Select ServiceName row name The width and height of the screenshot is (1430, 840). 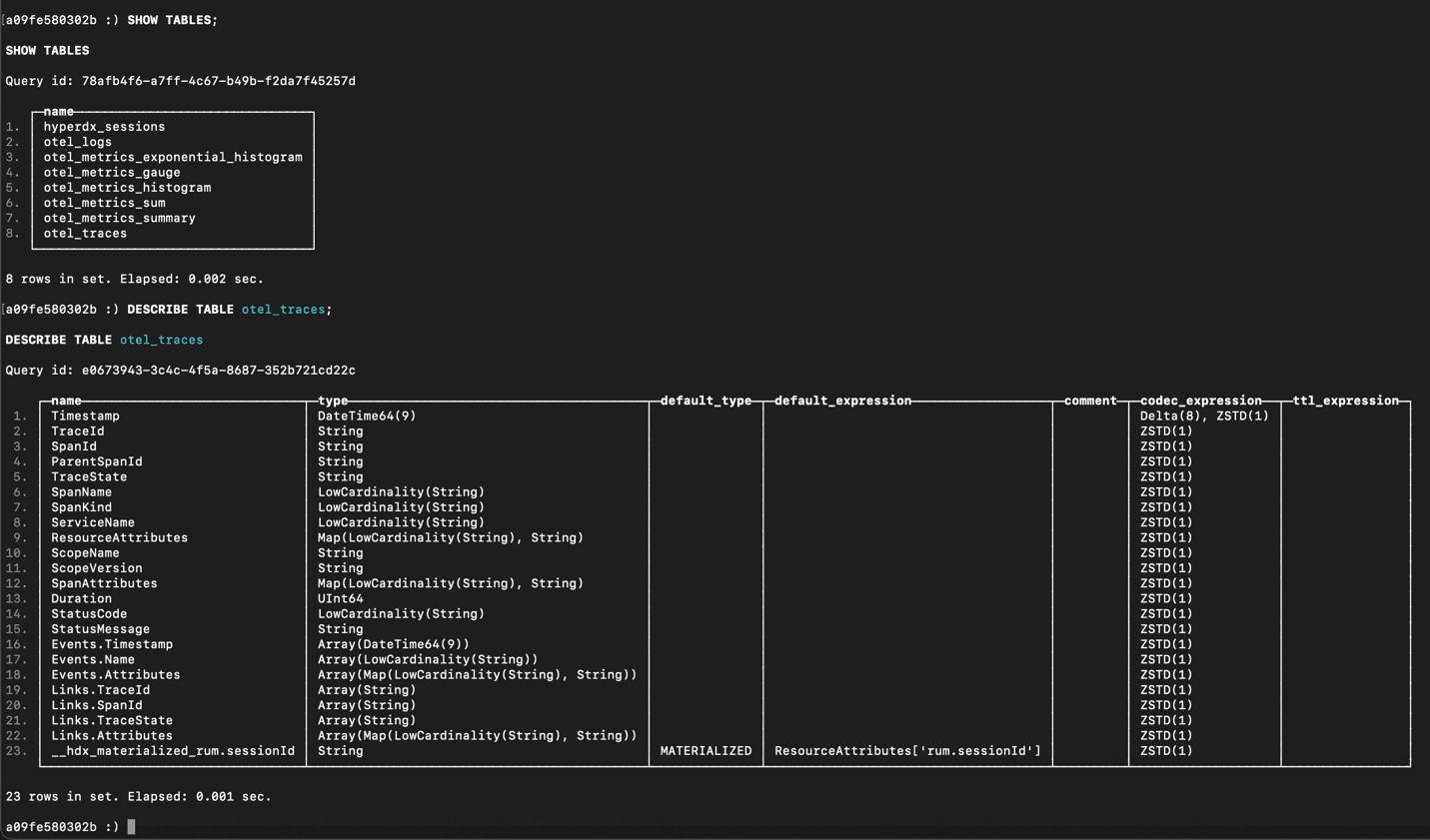pyautogui.click(x=93, y=522)
